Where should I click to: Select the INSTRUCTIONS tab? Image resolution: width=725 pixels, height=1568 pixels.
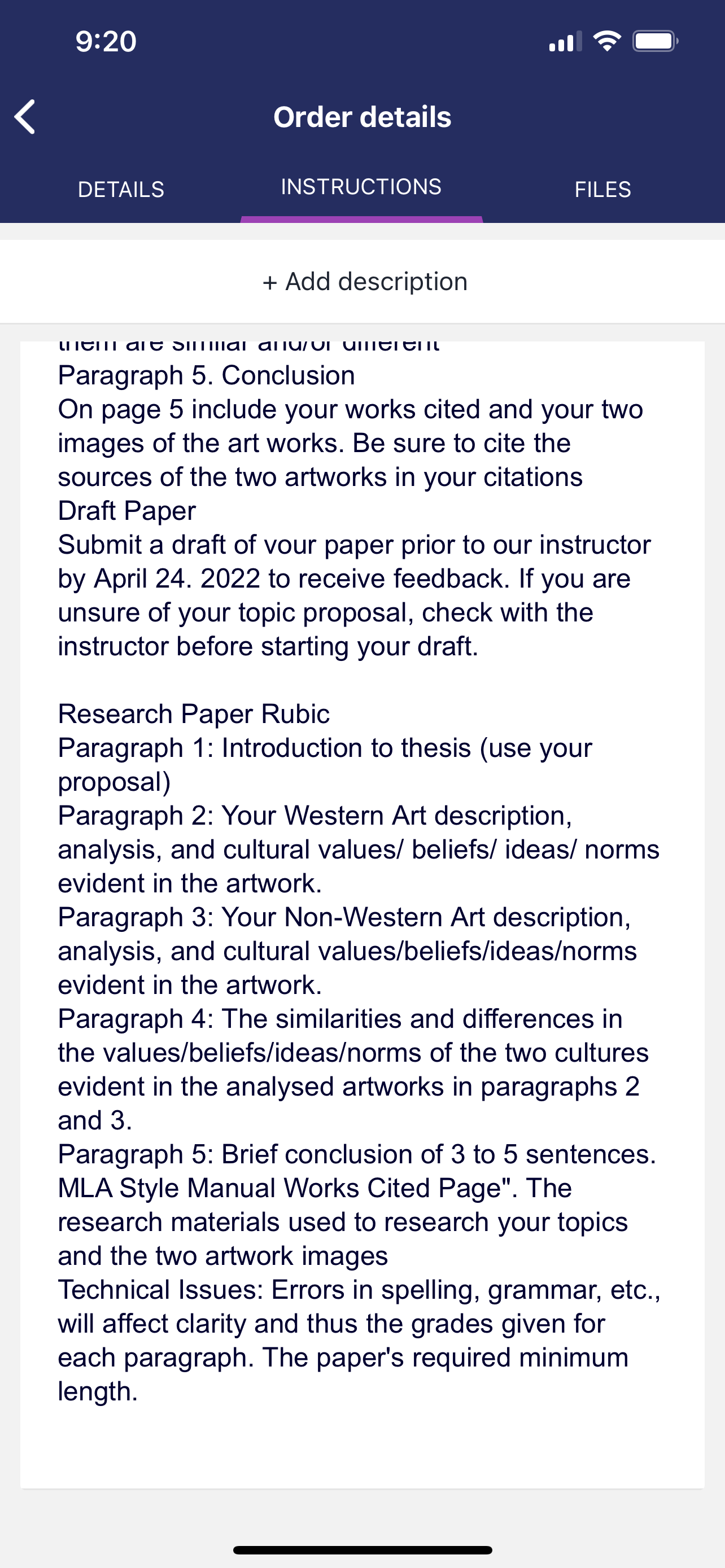(x=361, y=187)
